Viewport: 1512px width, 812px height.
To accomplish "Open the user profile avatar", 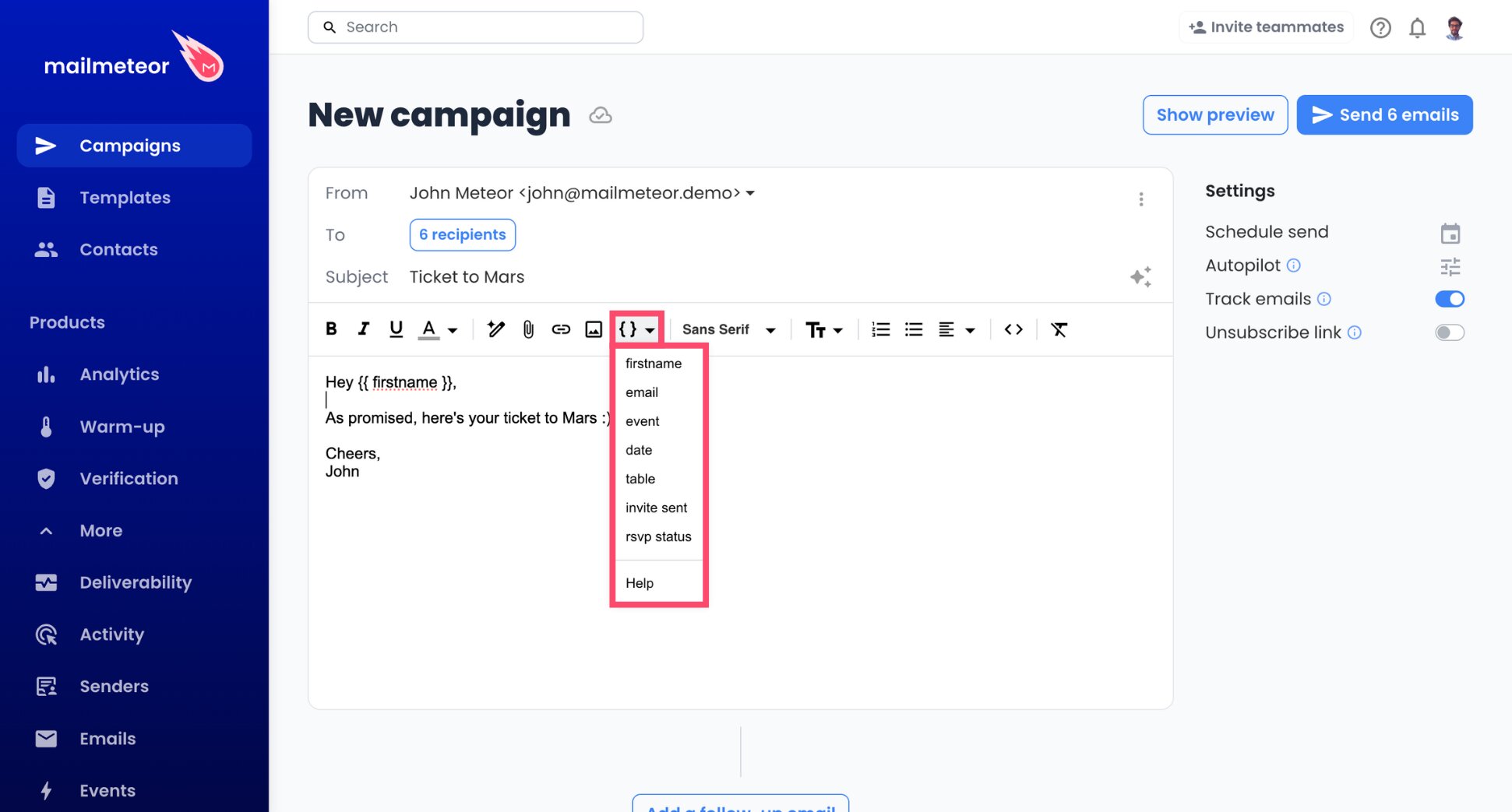I will click(x=1454, y=28).
